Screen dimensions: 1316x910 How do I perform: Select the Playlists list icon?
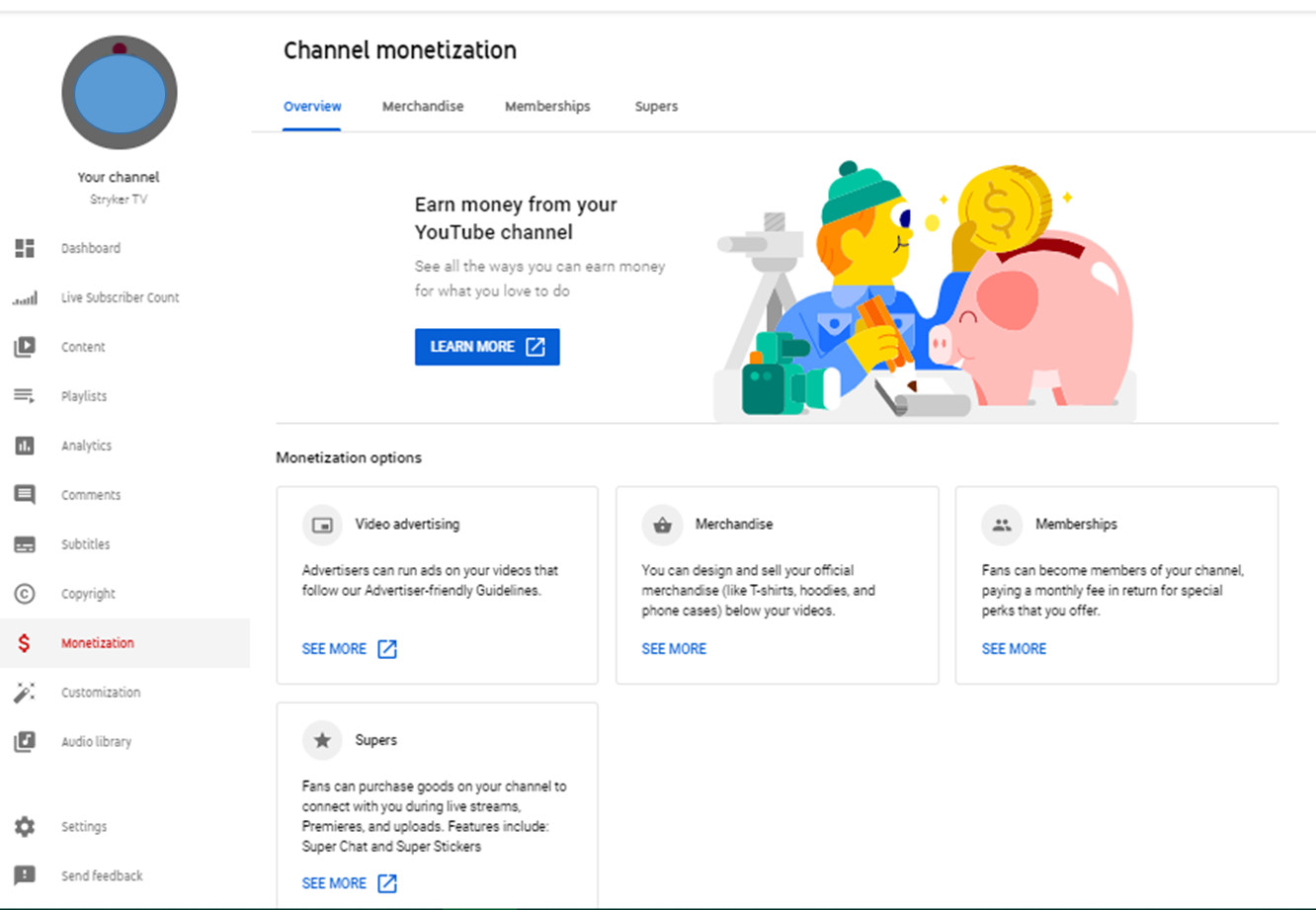pyautogui.click(x=25, y=396)
